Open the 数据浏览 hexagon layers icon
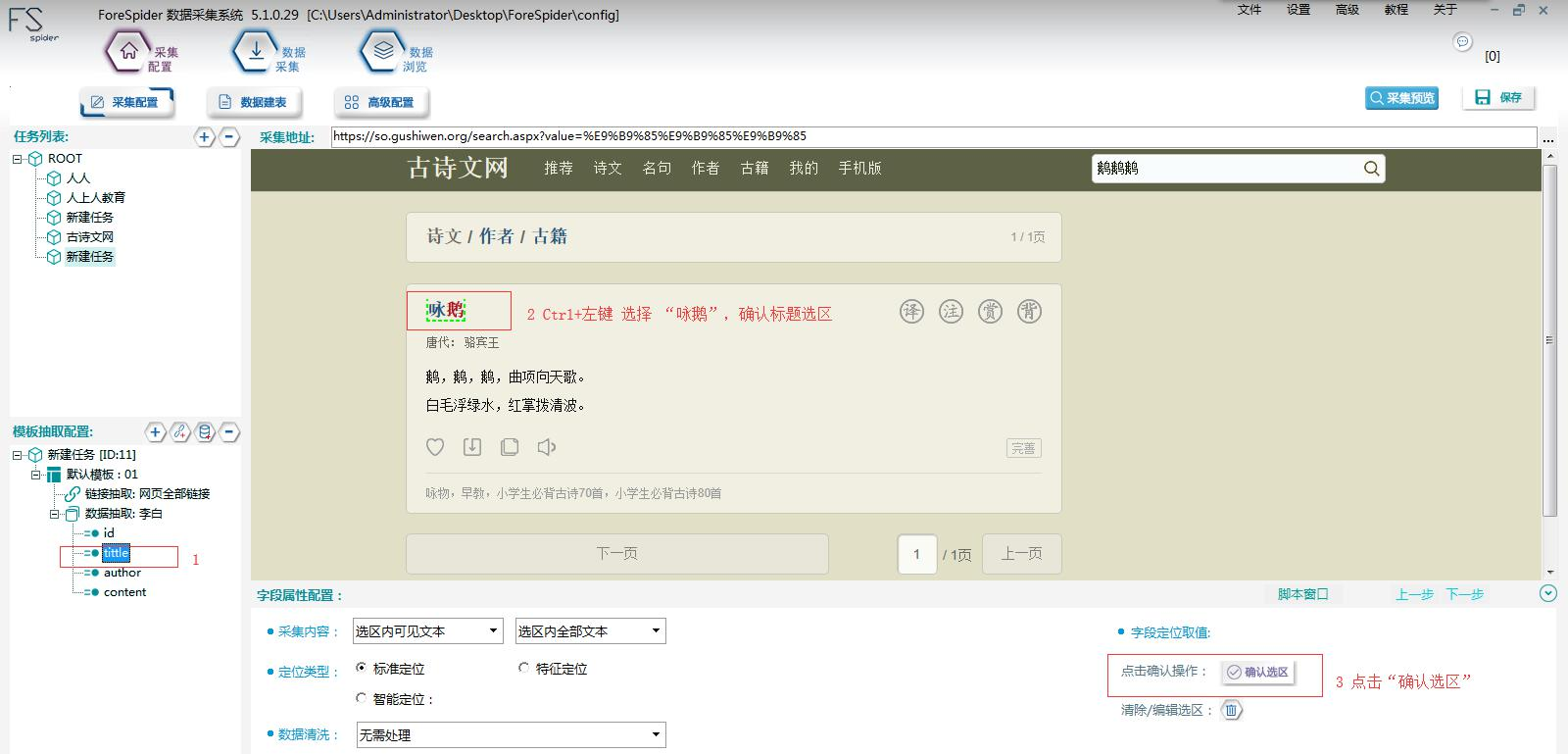Screen dimensions: 1568x754 click(383, 52)
